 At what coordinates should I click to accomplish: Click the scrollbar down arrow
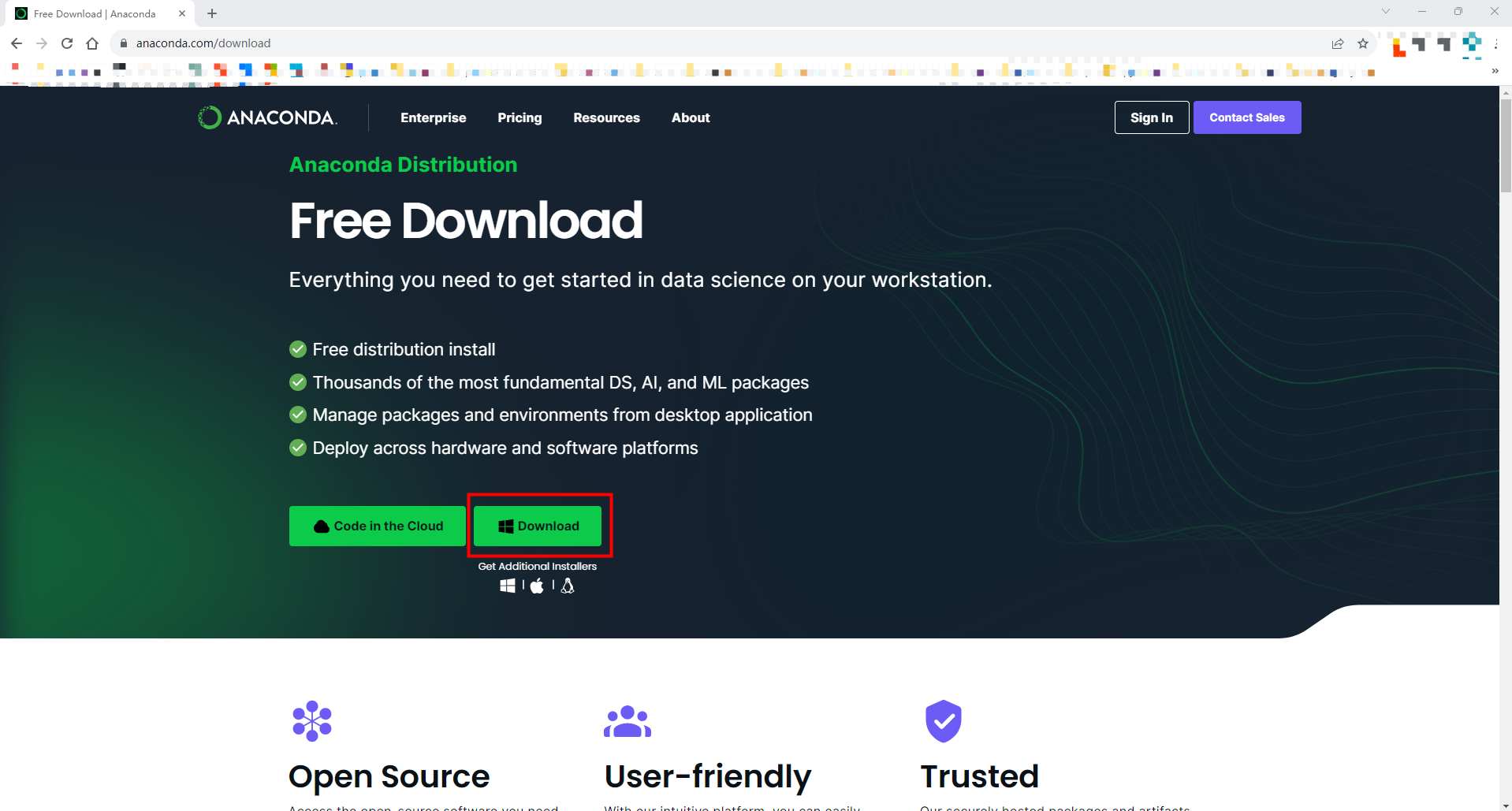coord(1506,805)
